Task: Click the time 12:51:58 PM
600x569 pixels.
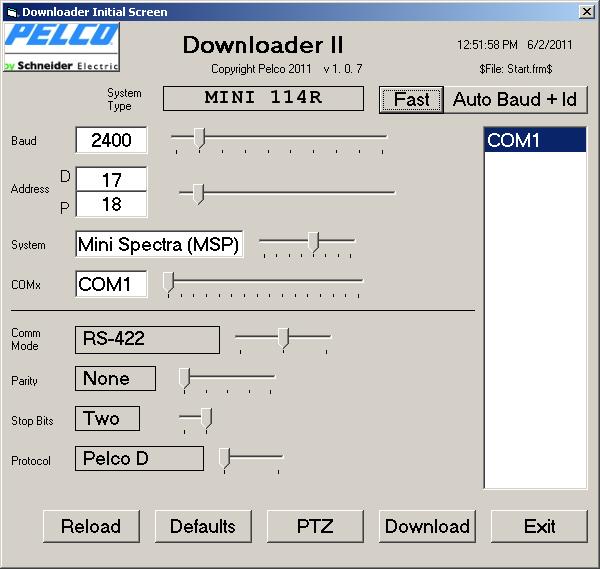Action: point(487,45)
